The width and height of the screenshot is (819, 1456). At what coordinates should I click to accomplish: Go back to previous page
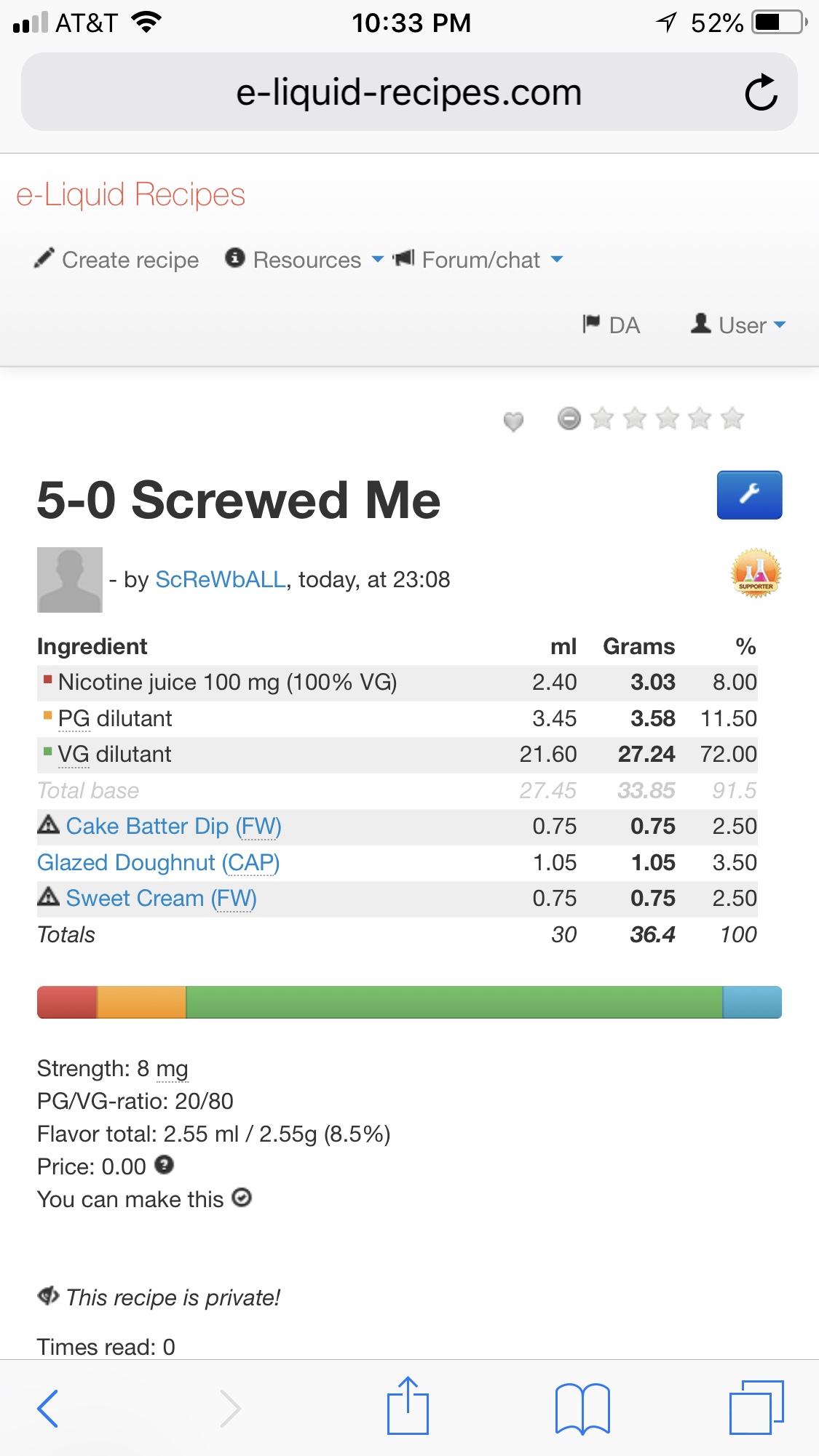tap(48, 1408)
